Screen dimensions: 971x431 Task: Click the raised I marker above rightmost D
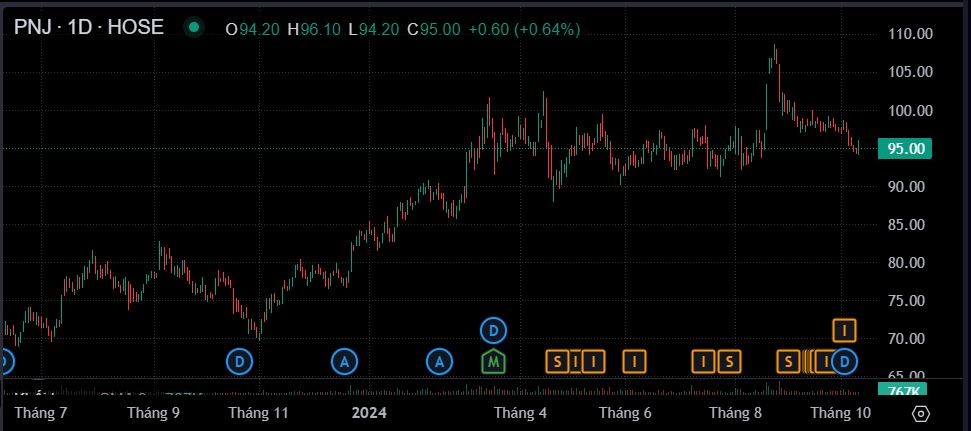point(844,329)
